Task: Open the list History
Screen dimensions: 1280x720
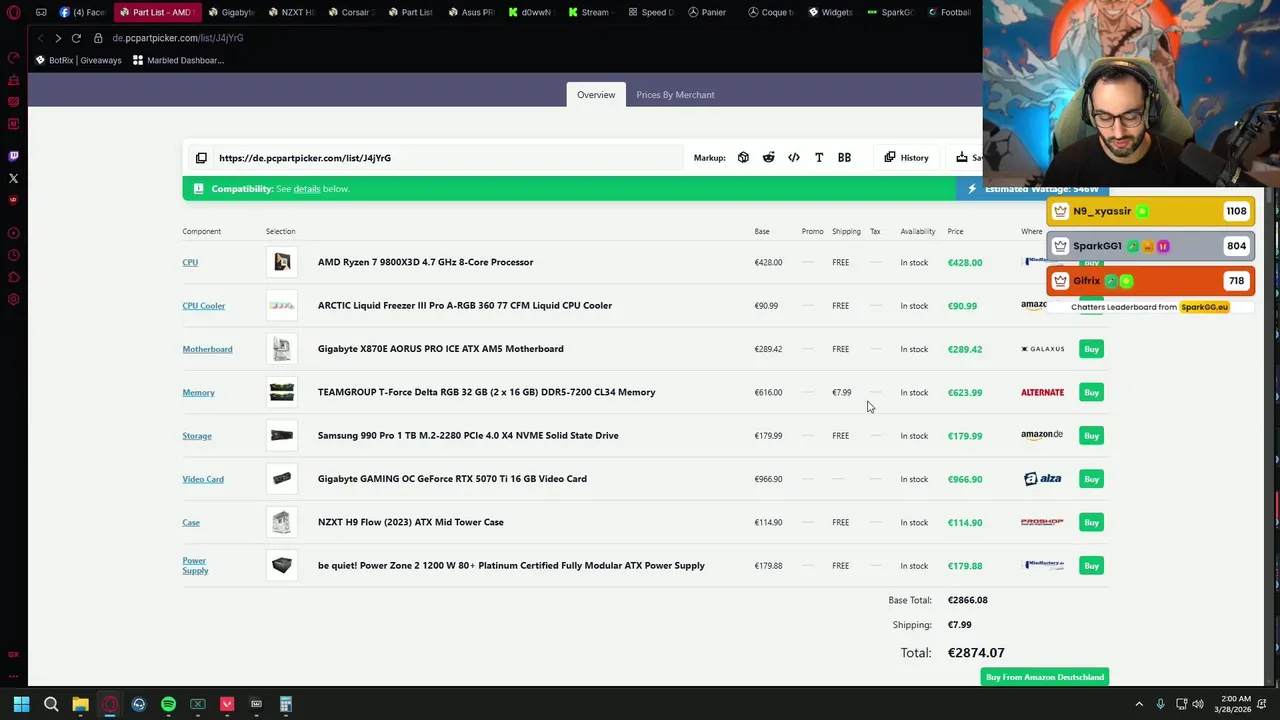Action: point(907,158)
